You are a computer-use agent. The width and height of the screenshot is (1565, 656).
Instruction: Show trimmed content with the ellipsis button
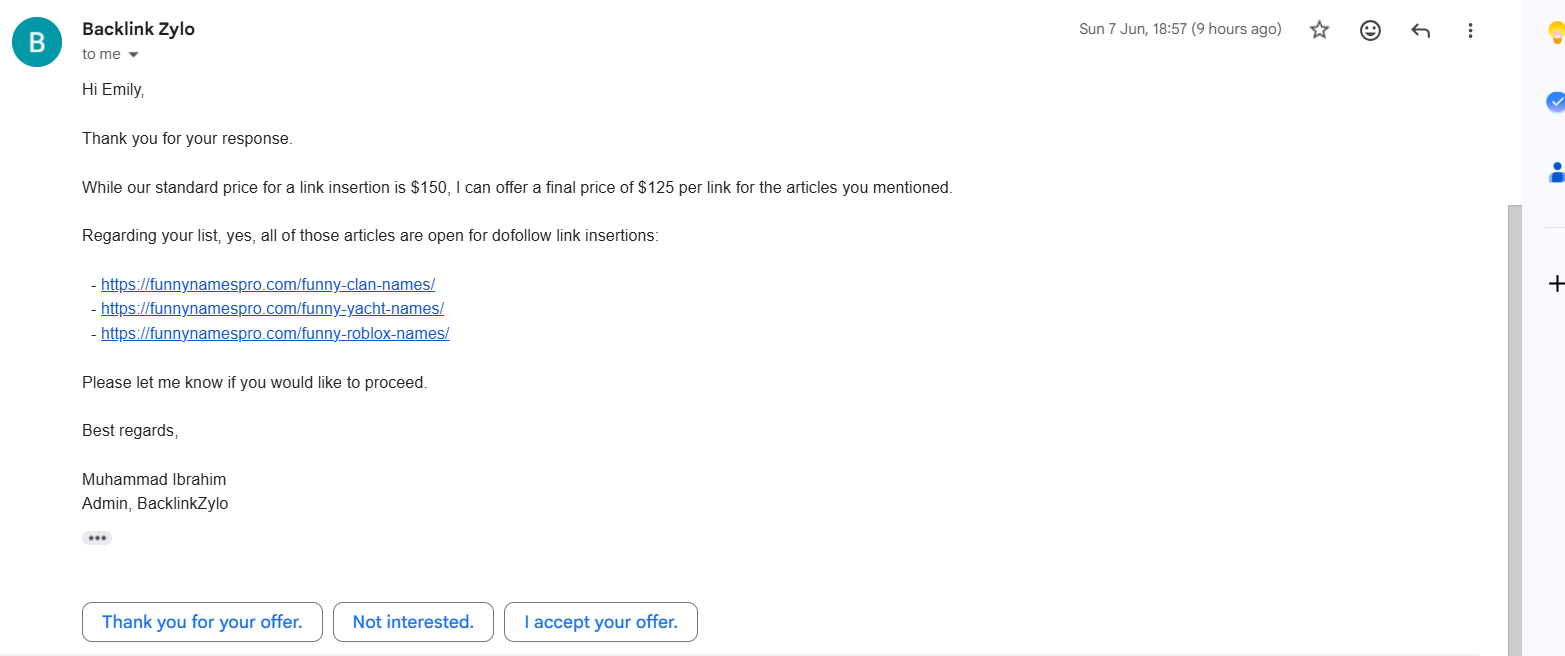click(97, 538)
